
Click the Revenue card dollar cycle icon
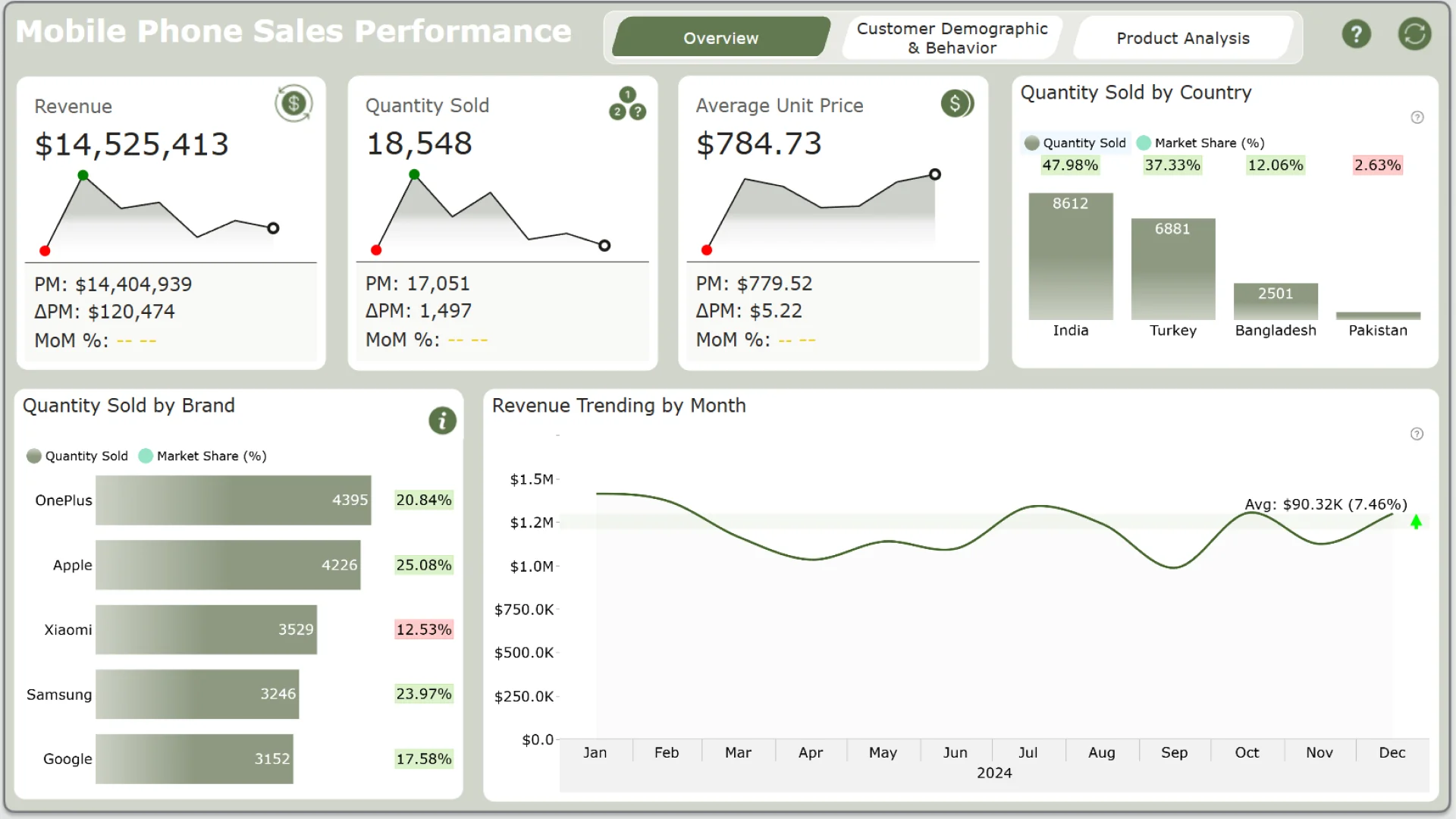[x=293, y=103]
